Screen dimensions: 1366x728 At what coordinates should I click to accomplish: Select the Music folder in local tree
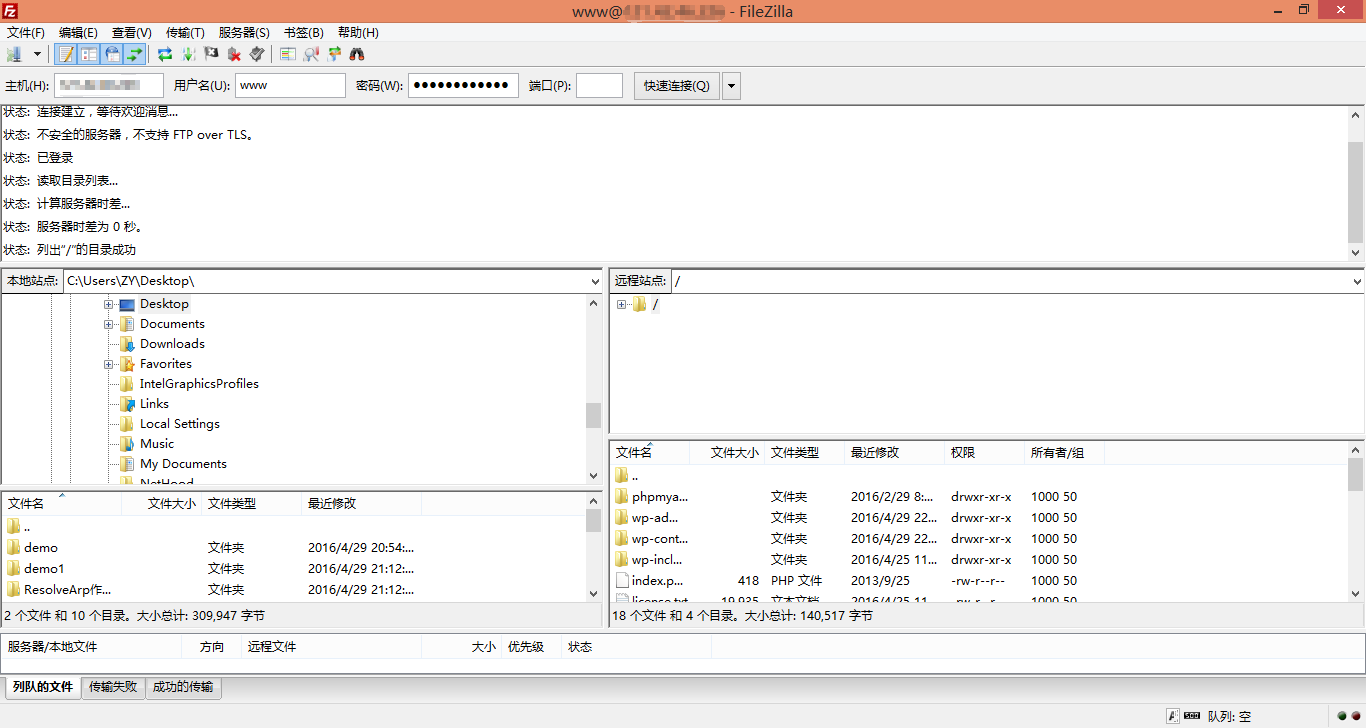156,444
